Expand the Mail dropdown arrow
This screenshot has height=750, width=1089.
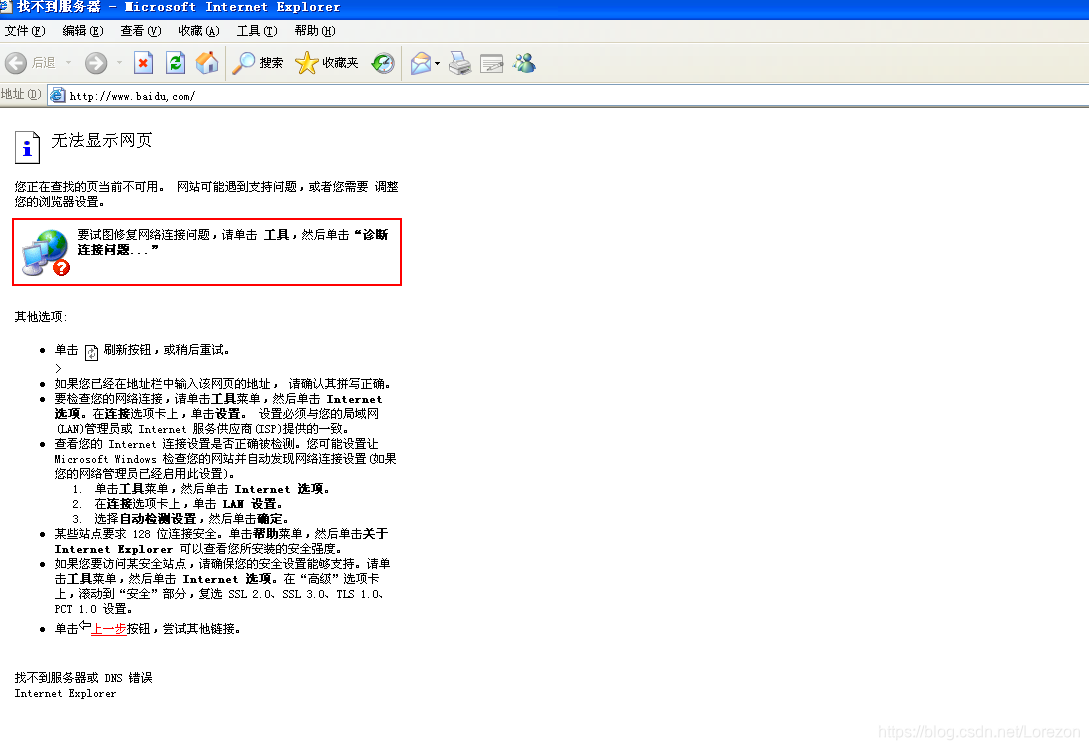point(438,63)
